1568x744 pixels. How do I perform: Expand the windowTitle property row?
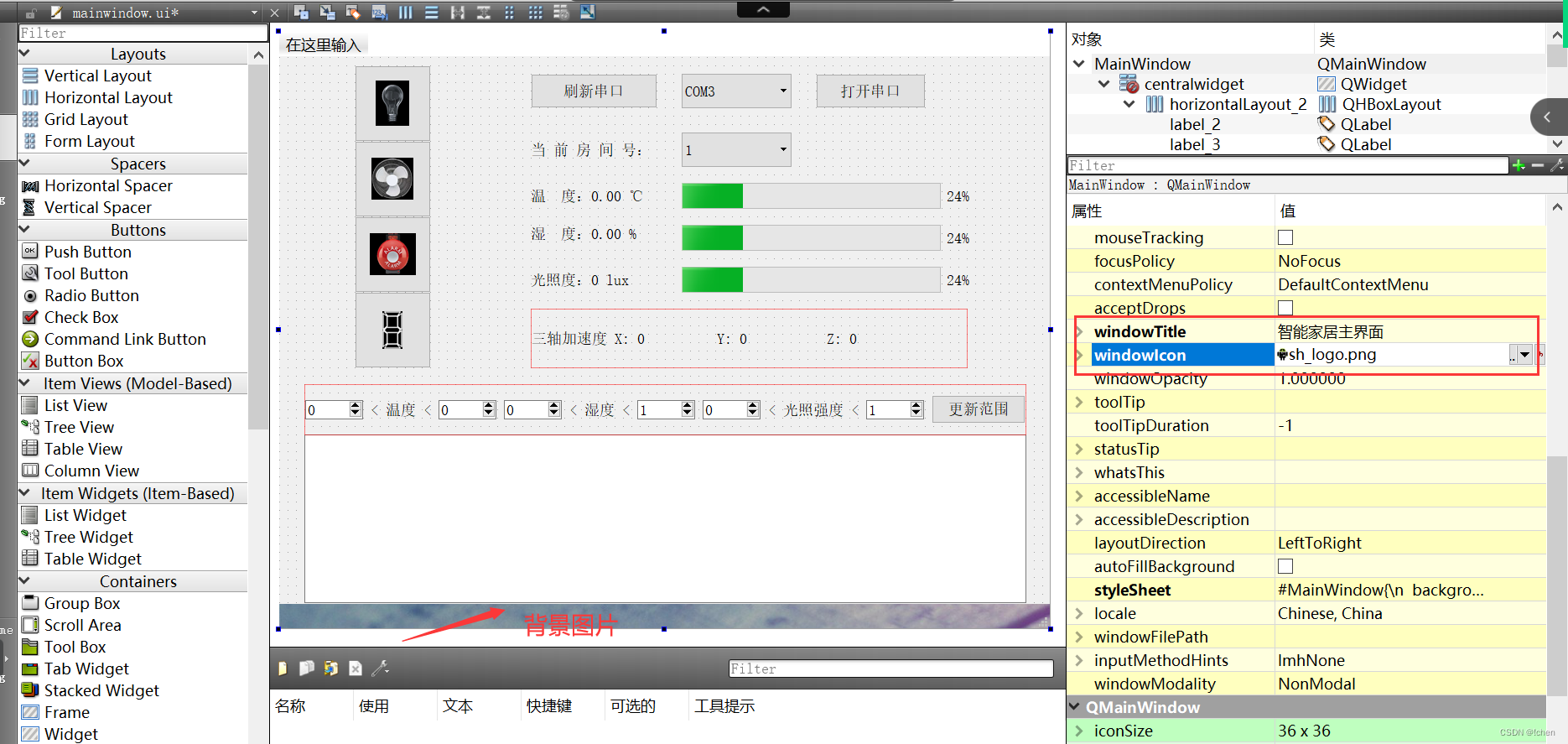(1079, 331)
